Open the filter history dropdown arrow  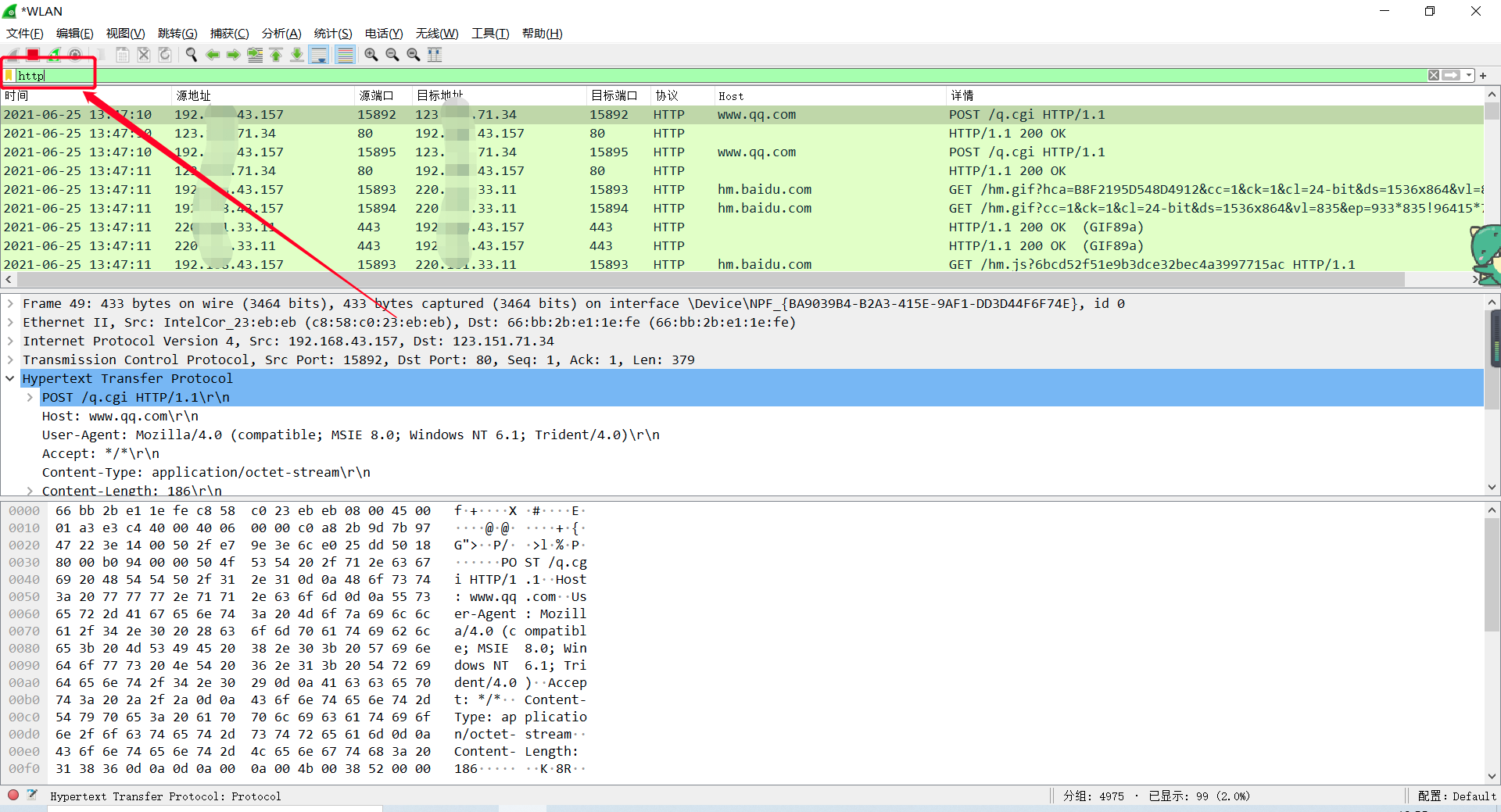(1469, 75)
